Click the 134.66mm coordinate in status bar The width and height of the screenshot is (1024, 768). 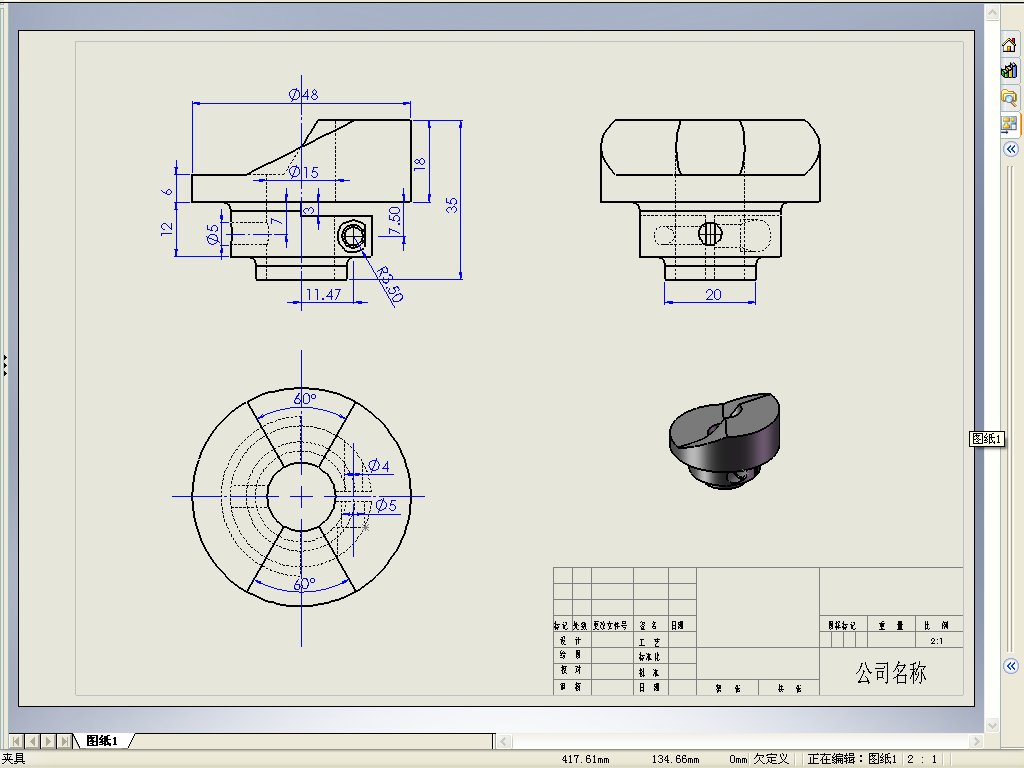675,760
